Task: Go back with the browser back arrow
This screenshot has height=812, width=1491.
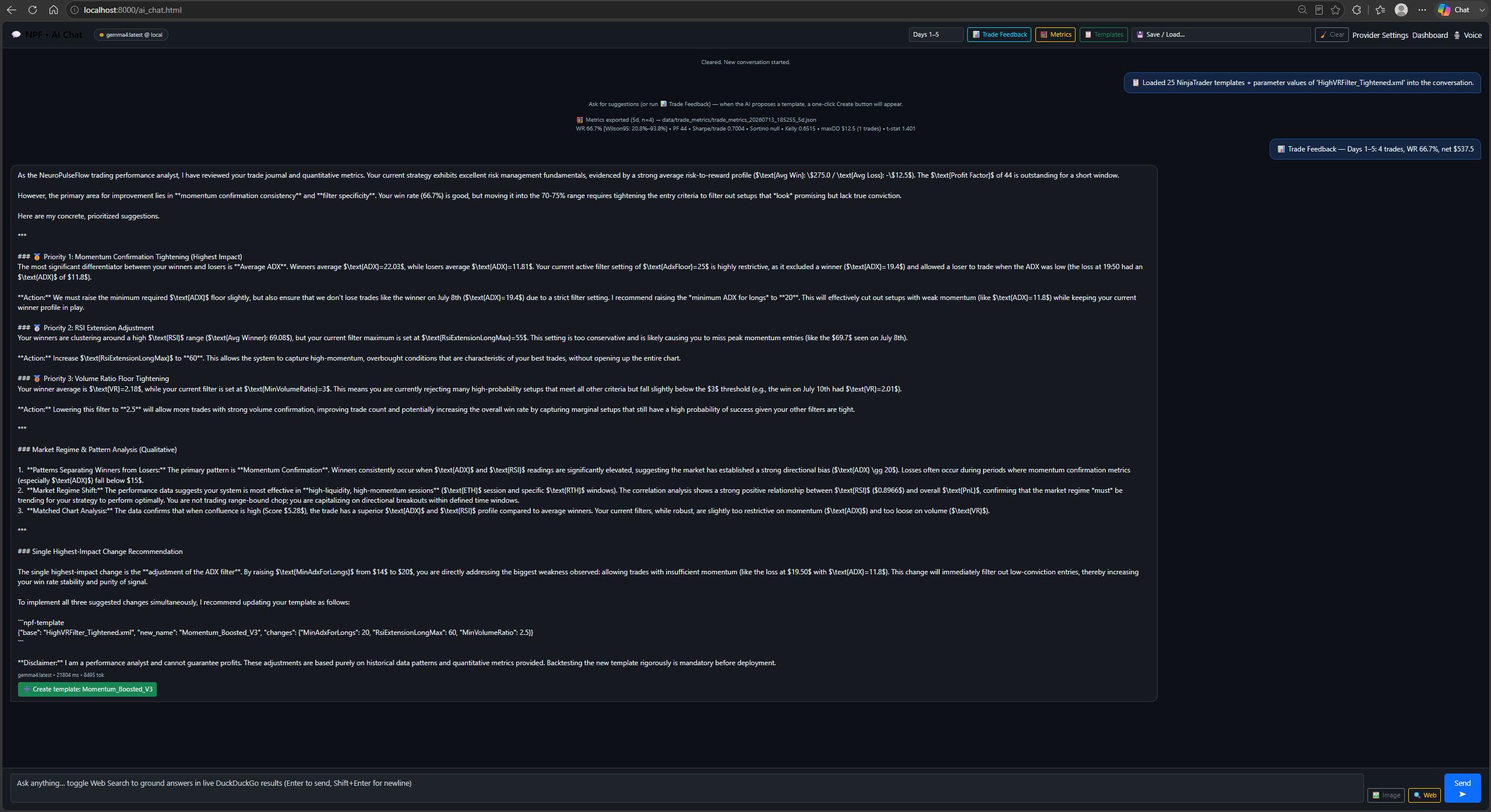Action: tap(11, 10)
